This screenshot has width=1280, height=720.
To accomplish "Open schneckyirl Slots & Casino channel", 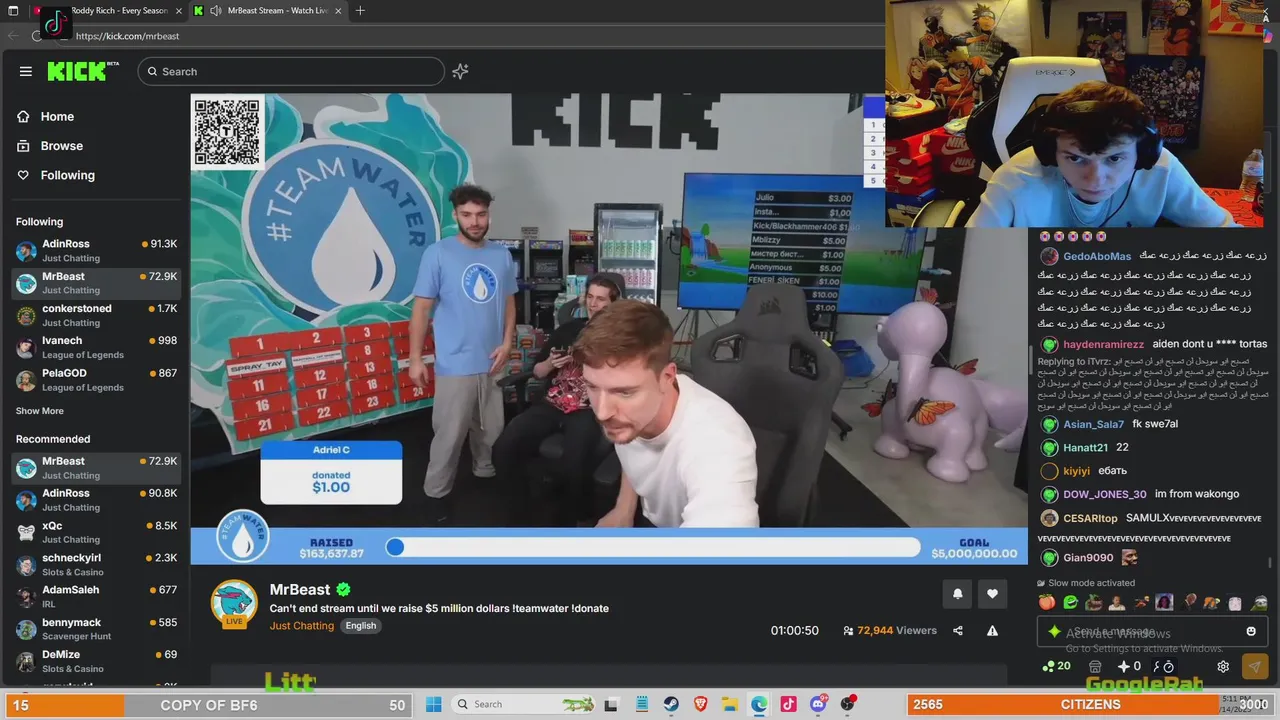I will point(96,564).
